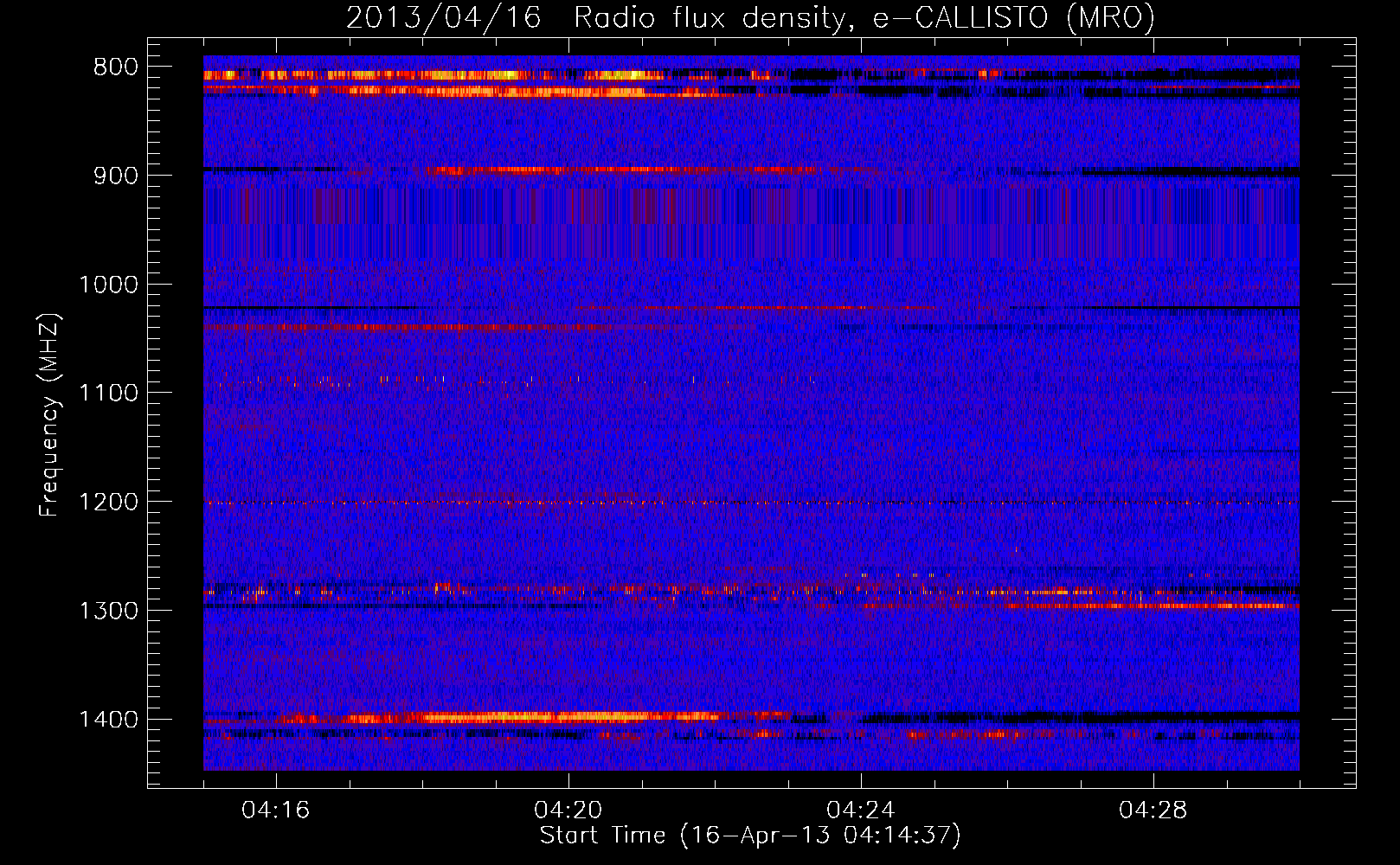Click the 800 frequency tick label
1400x865 pixels.
click(x=115, y=67)
